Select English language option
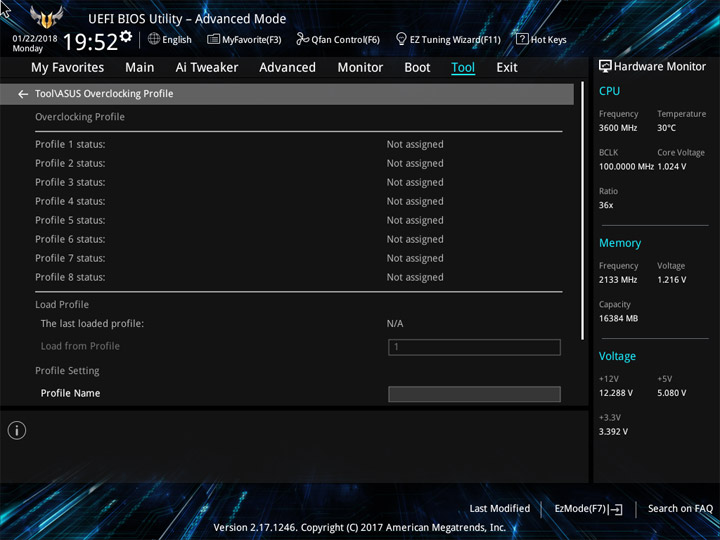The image size is (720, 540). pyautogui.click(x=177, y=39)
